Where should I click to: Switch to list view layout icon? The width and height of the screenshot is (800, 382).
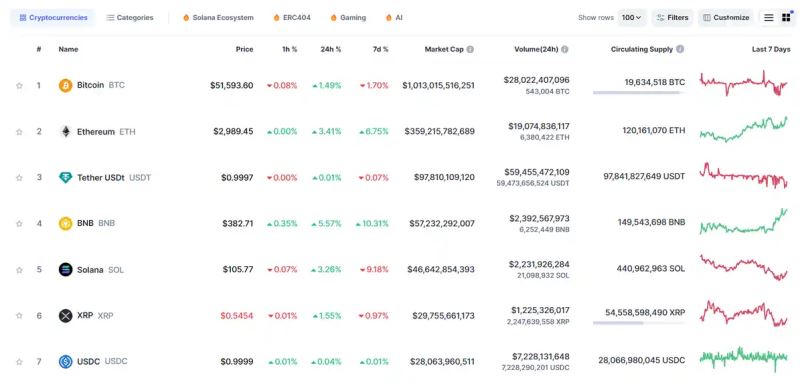click(x=768, y=18)
